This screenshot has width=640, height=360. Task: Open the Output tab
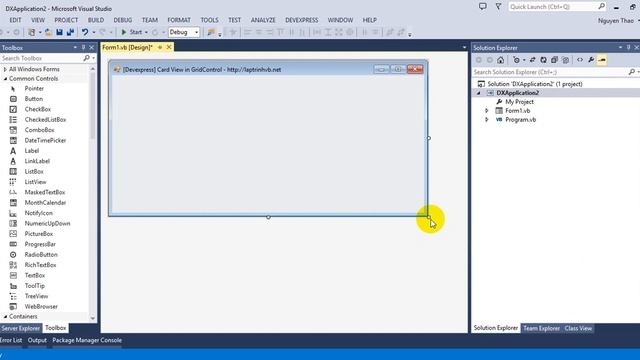click(x=37, y=340)
